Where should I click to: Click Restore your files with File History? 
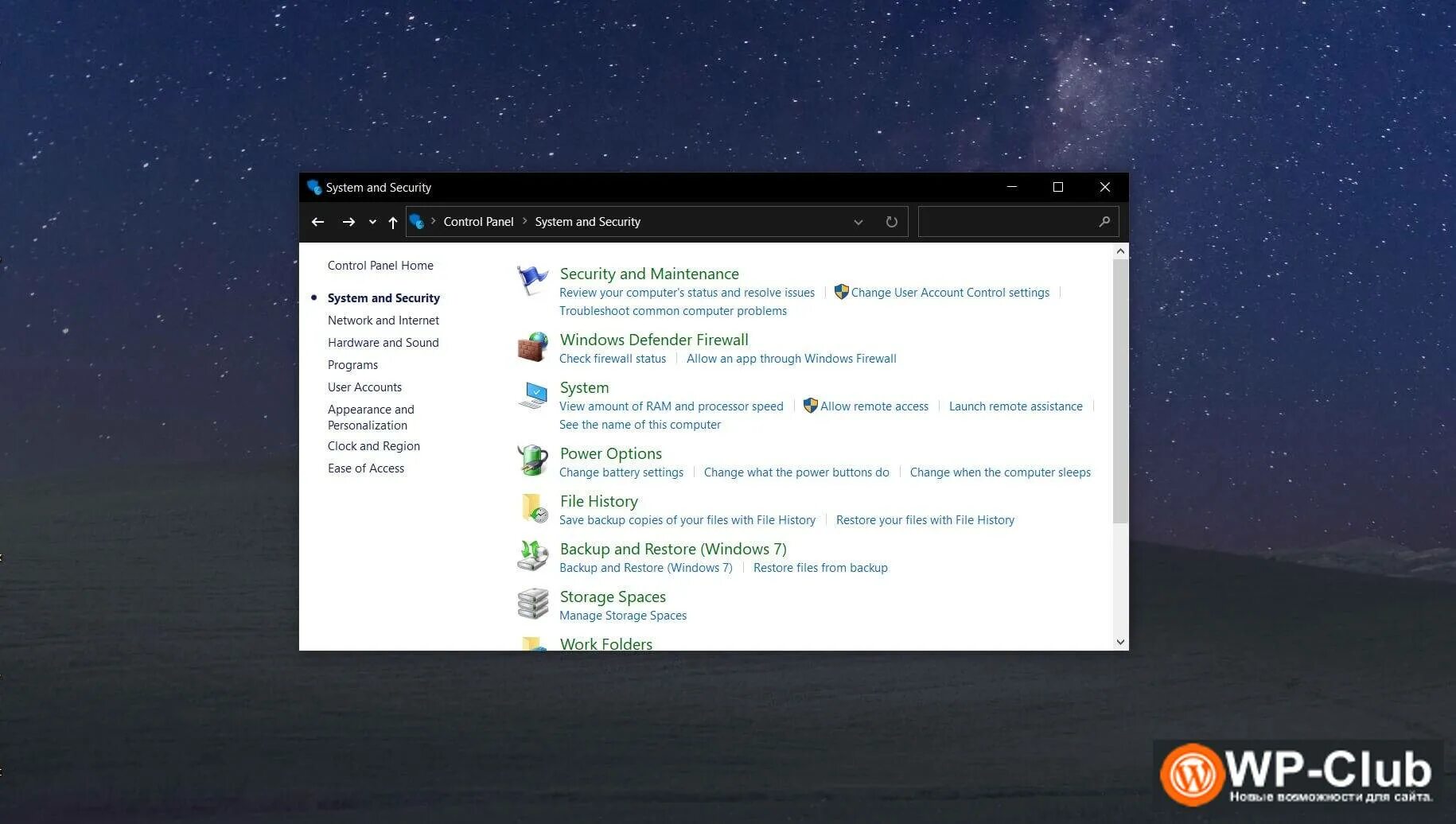point(925,520)
